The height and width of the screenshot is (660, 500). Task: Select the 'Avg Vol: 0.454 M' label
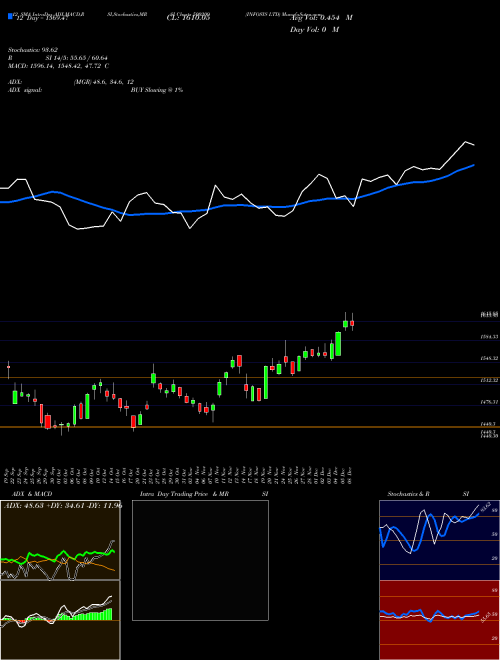[x=321, y=18]
